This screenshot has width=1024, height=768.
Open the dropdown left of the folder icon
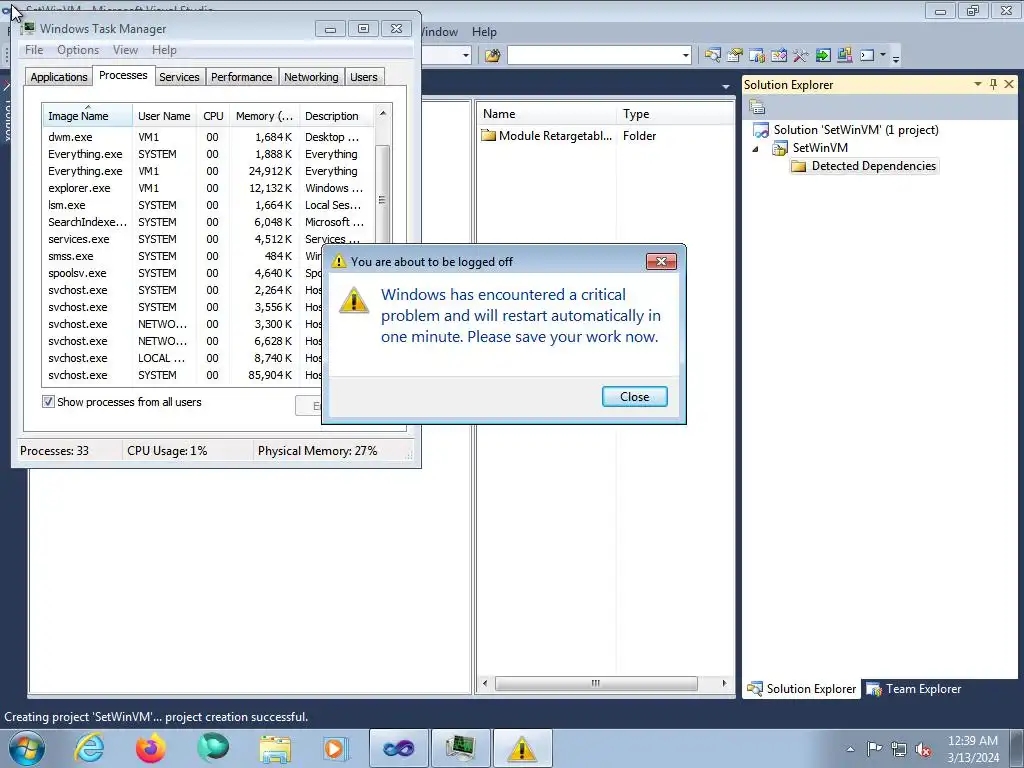[x=466, y=56]
